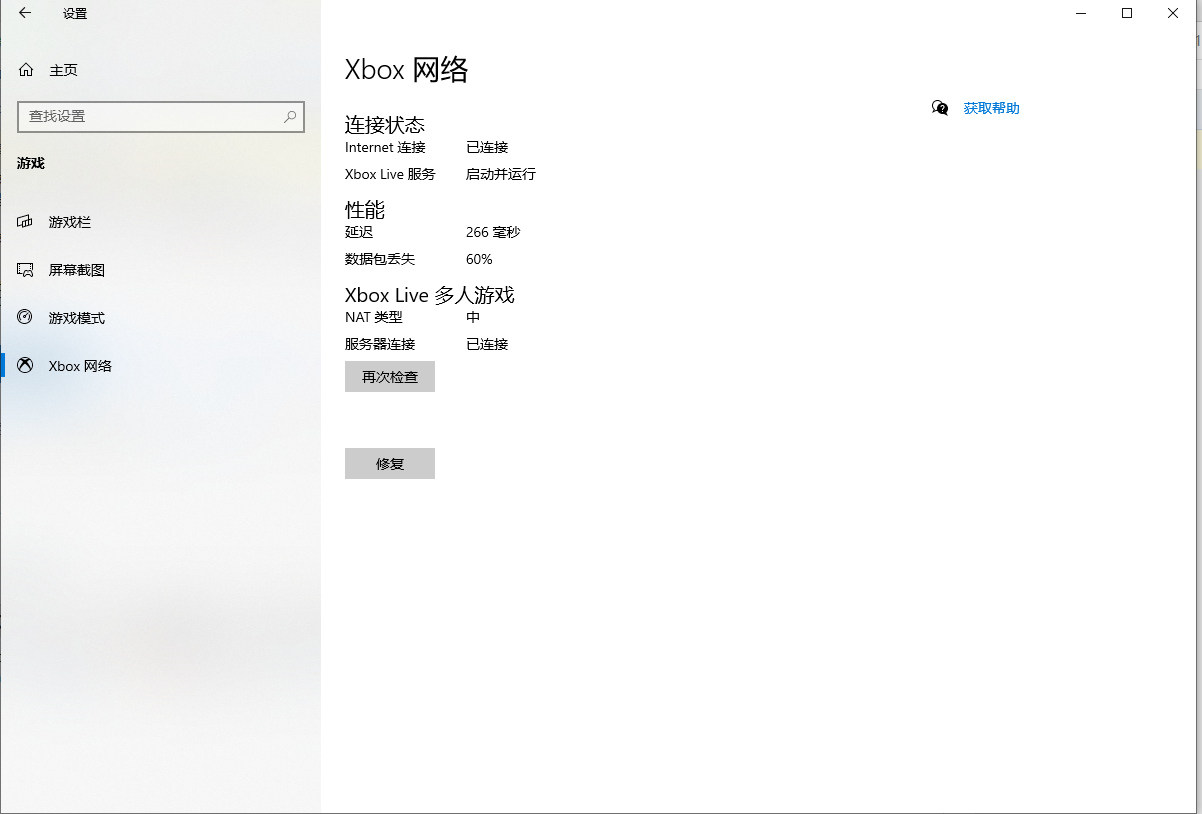Click the NAT 类型 label
Screen dimensions: 1202x814
[374, 317]
